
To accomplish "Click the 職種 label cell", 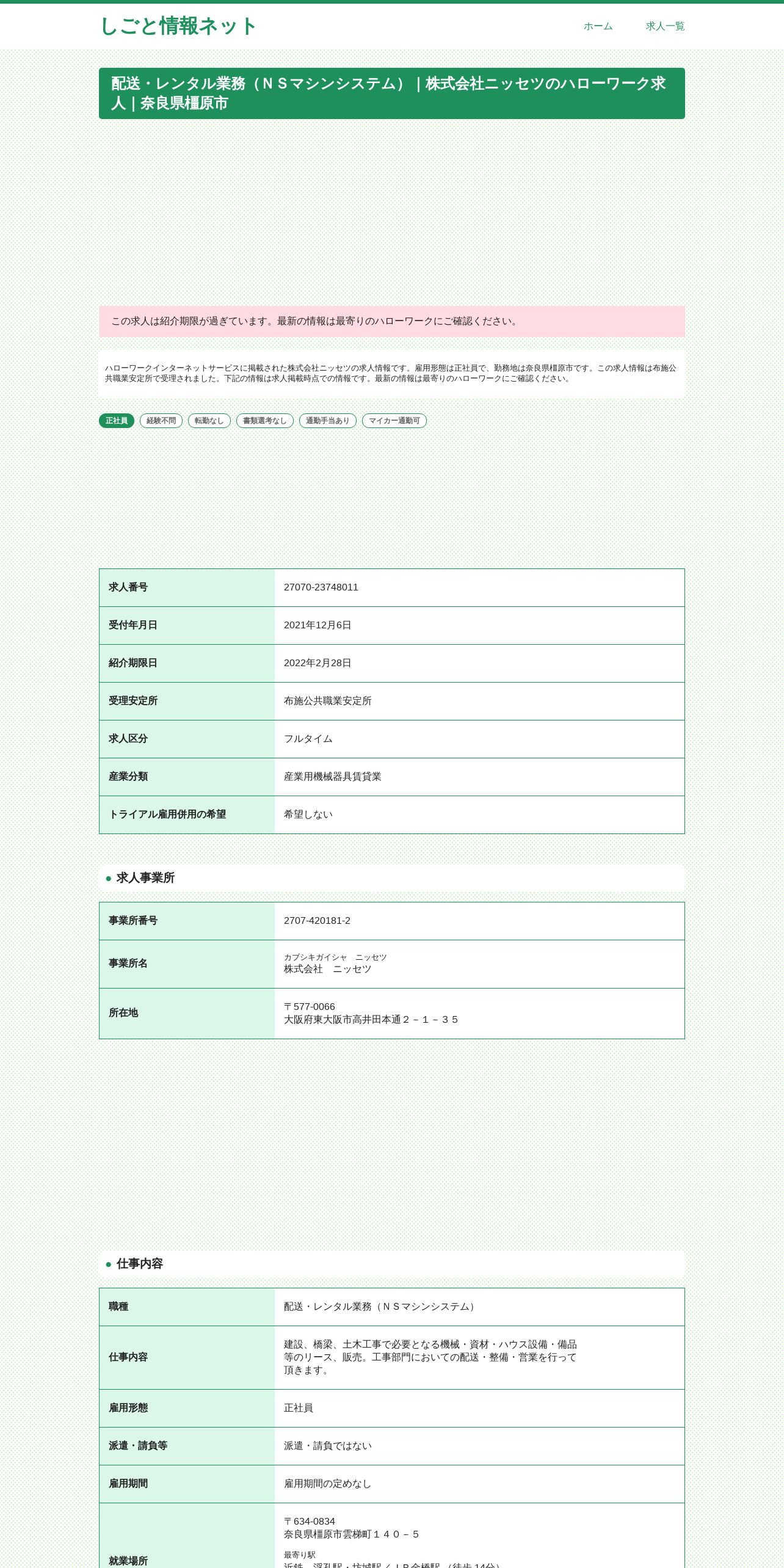I will click(187, 1307).
